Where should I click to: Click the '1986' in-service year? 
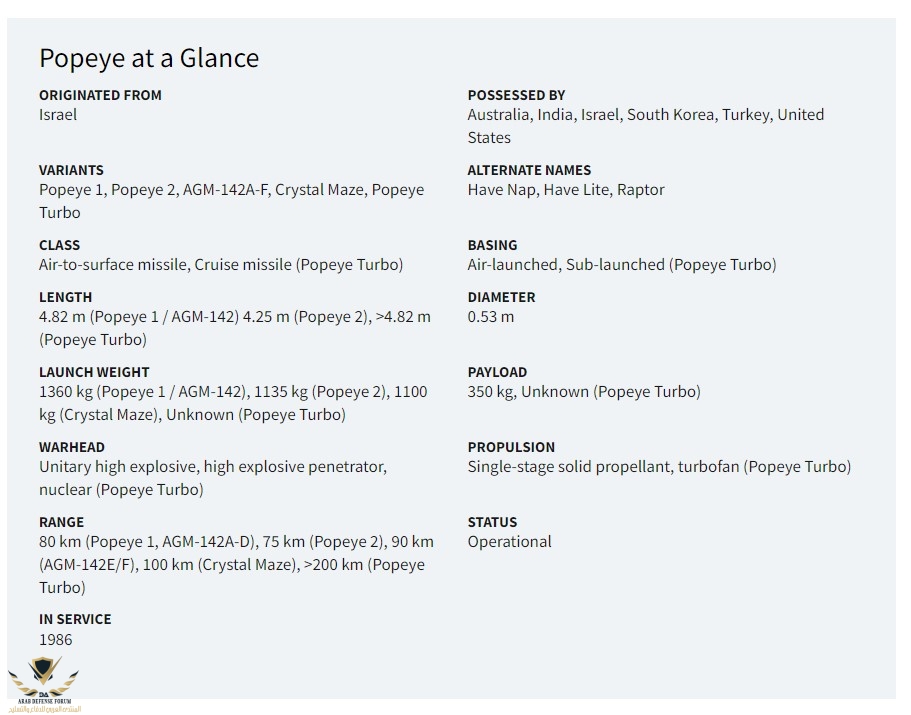coord(55,640)
